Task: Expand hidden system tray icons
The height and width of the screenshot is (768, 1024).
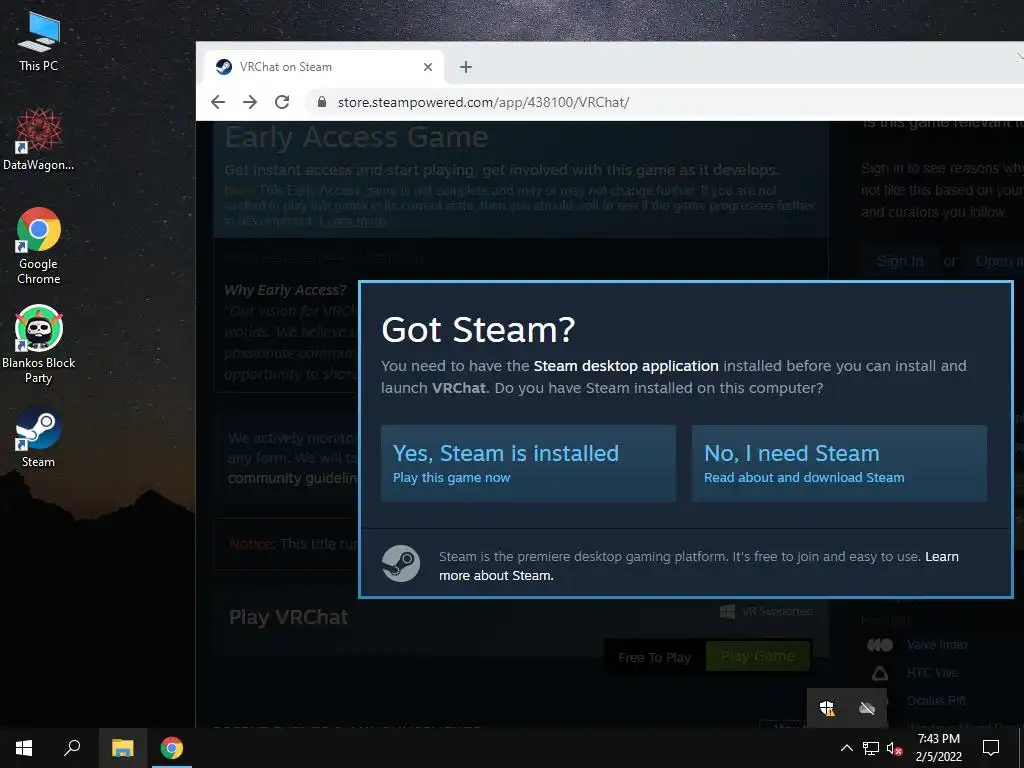Action: 846,748
